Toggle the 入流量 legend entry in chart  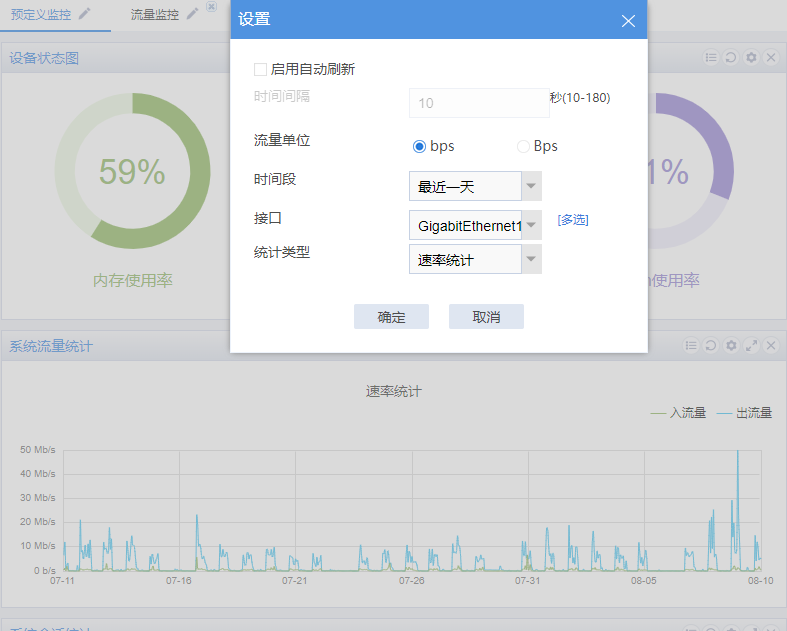click(x=678, y=413)
